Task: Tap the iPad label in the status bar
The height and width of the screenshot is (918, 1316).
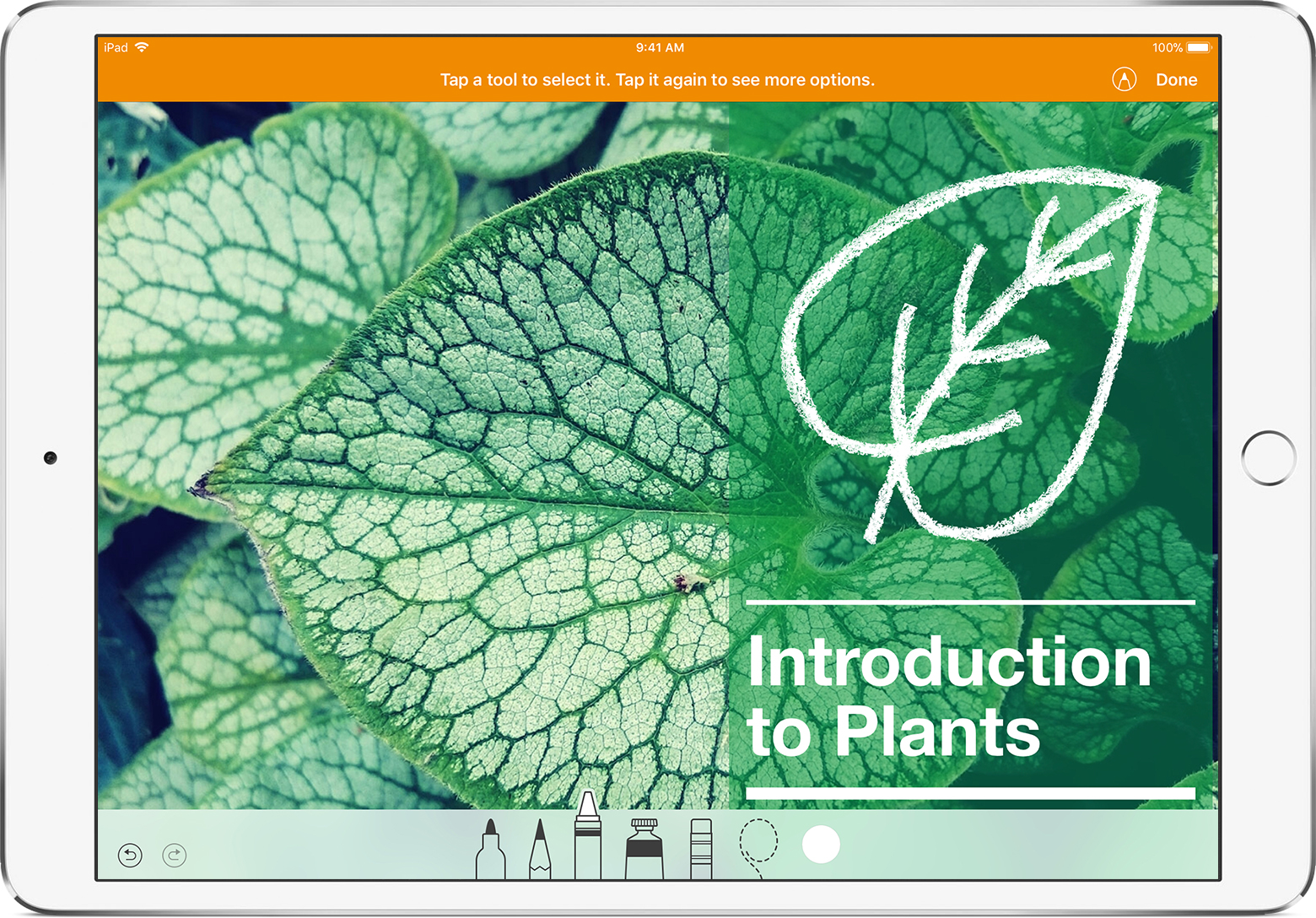Action: (x=114, y=47)
